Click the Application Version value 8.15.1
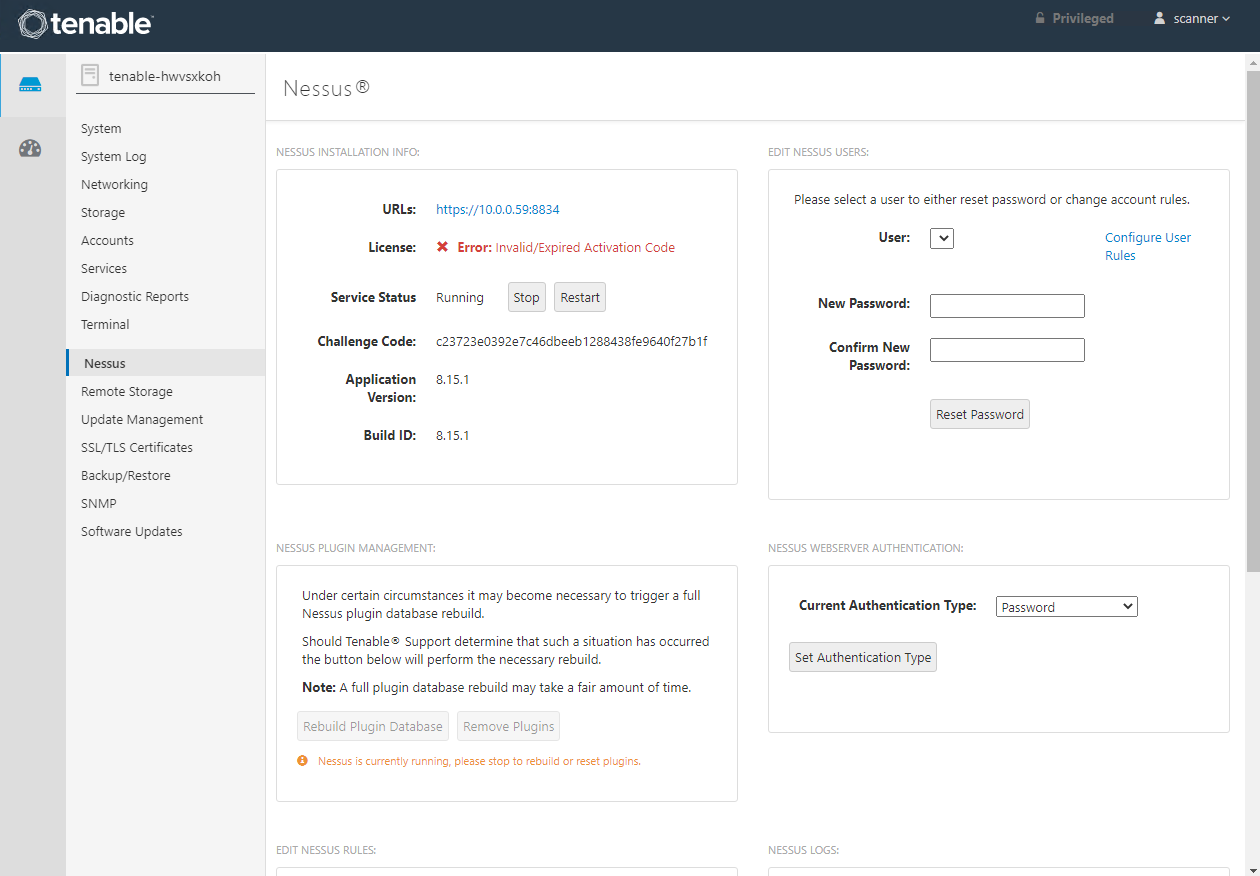The width and height of the screenshot is (1260, 876). [x=453, y=379]
